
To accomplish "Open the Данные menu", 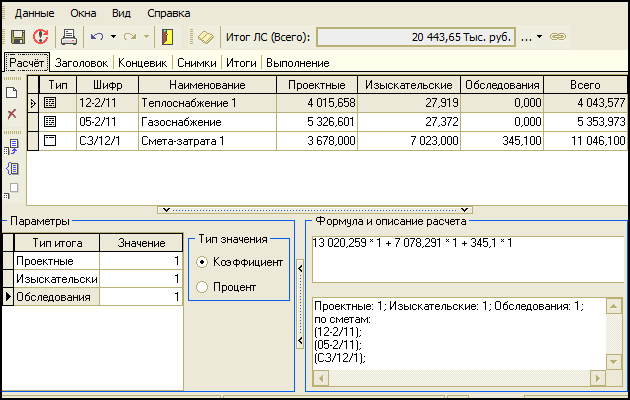I will coord(36,15).
